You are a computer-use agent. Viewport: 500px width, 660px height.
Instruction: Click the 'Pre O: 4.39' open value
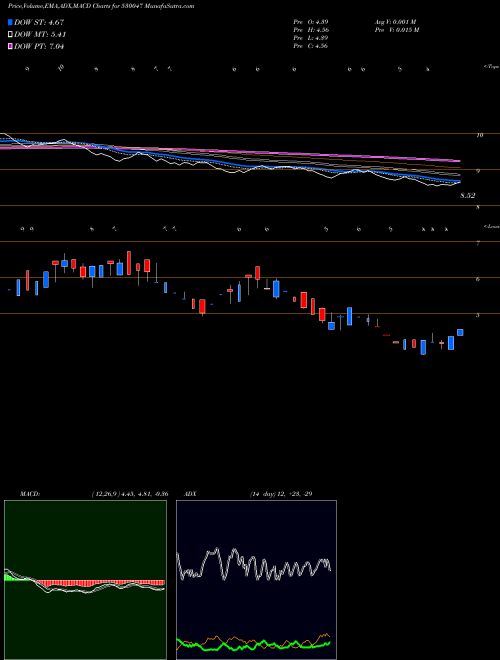pos(311,22)
